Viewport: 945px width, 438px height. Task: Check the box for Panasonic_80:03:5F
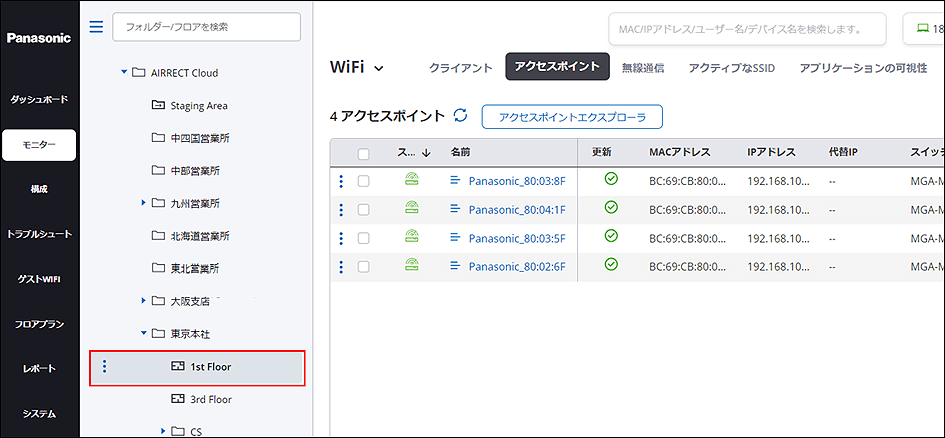tap(363, 238)
